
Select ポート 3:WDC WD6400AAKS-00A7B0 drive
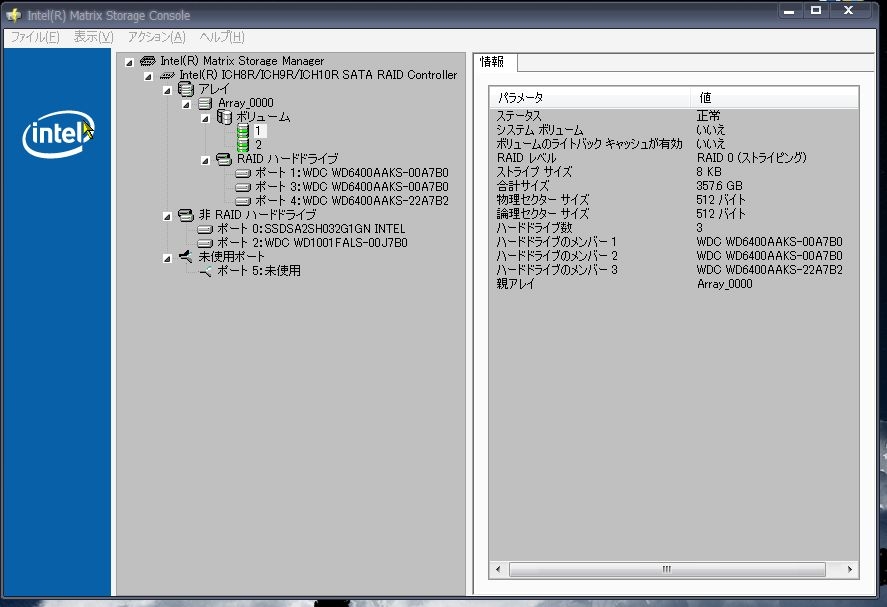[351, 187]
